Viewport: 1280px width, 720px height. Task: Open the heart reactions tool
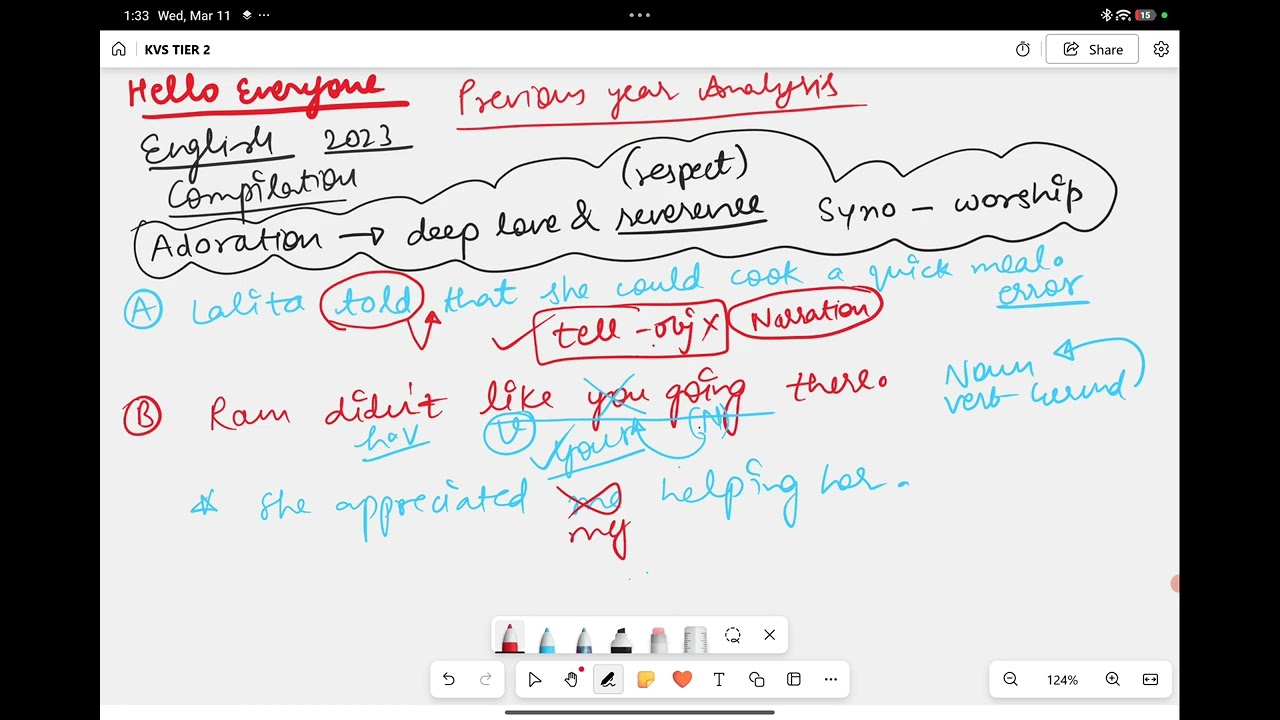click(x=682, y=680)
